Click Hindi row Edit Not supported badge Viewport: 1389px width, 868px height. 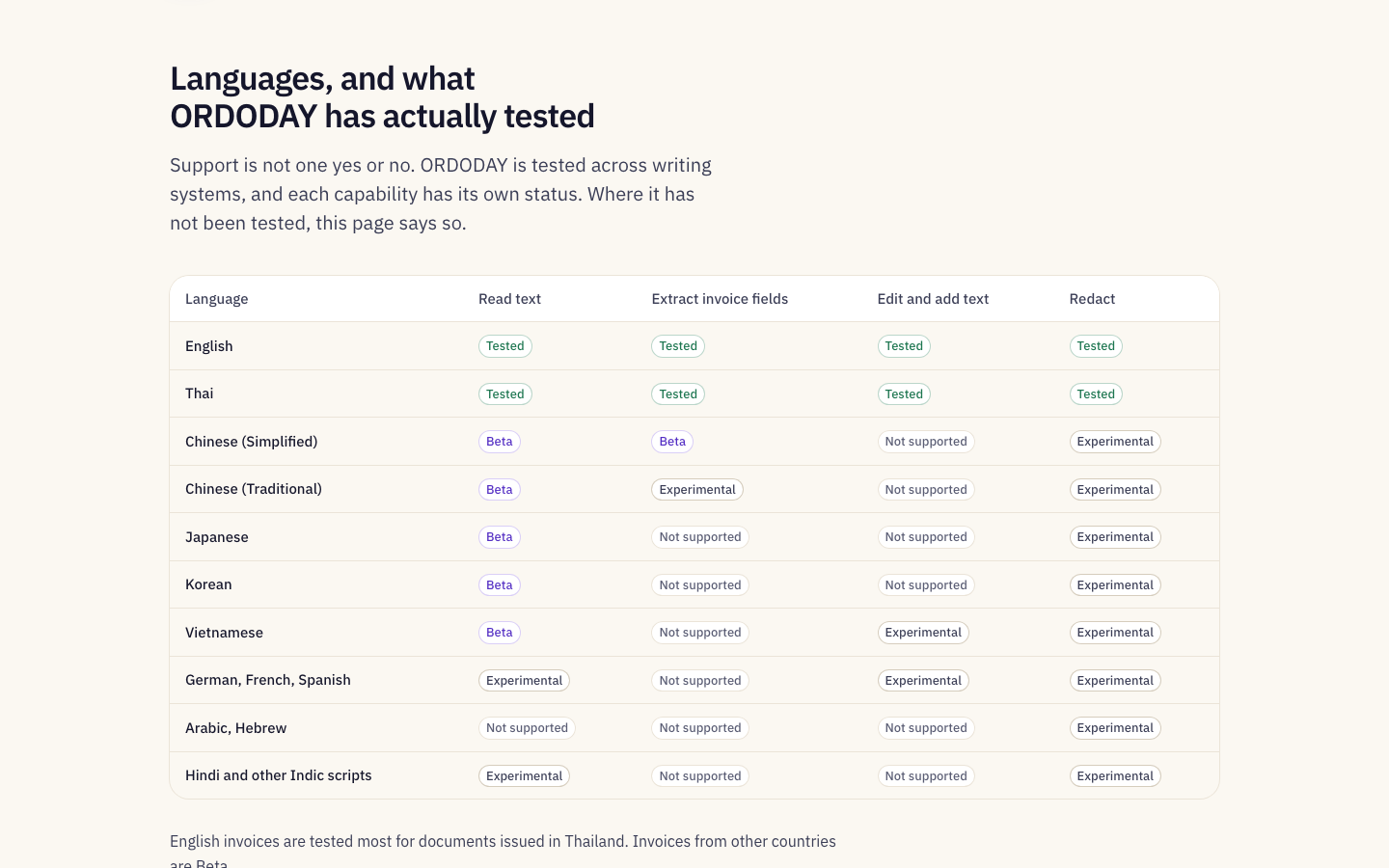pos(926,775)
